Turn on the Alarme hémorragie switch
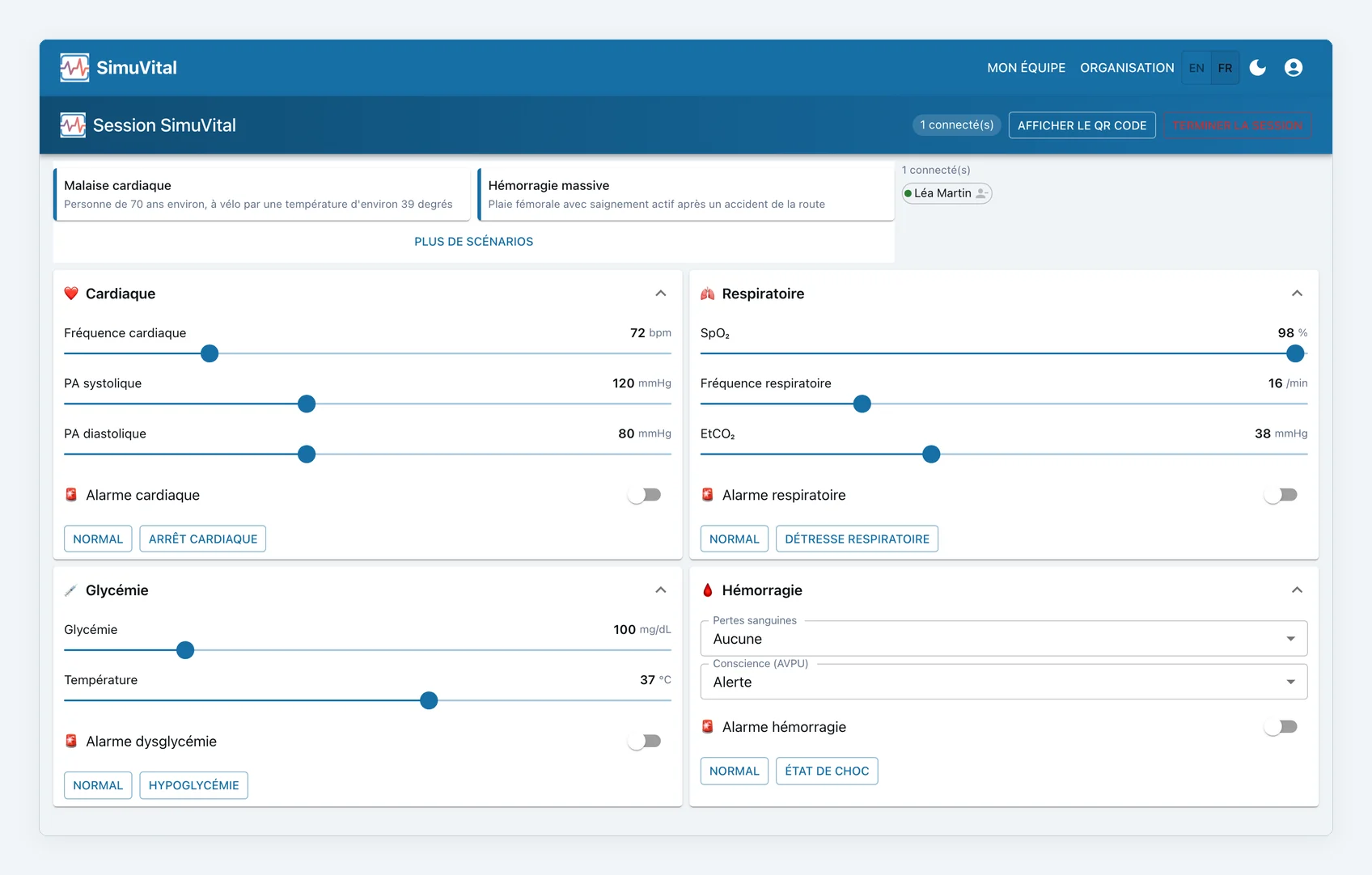Screen dimensions: 1372x875 coord(1281,727)
